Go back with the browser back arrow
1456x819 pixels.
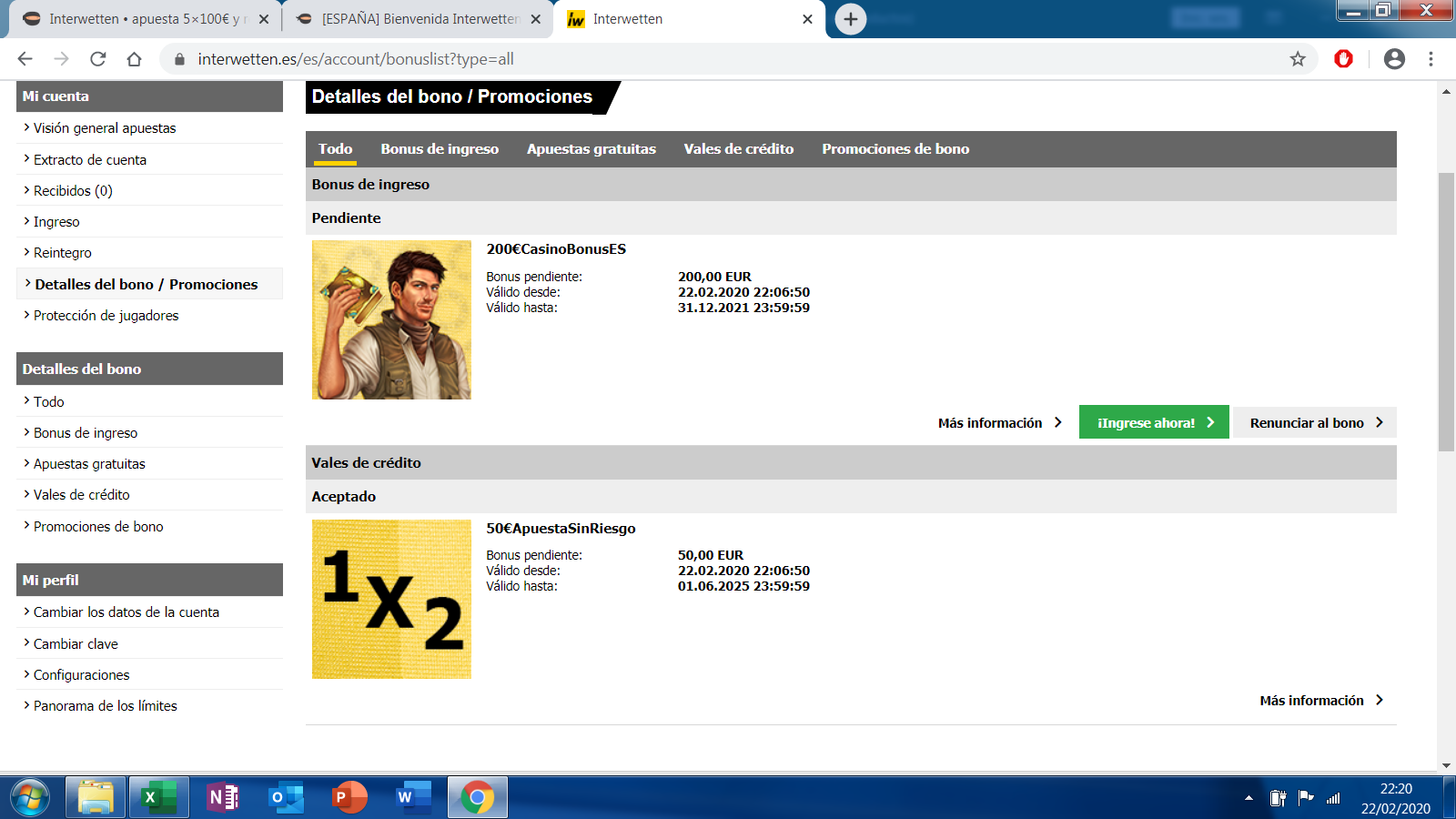click(25, 59)
